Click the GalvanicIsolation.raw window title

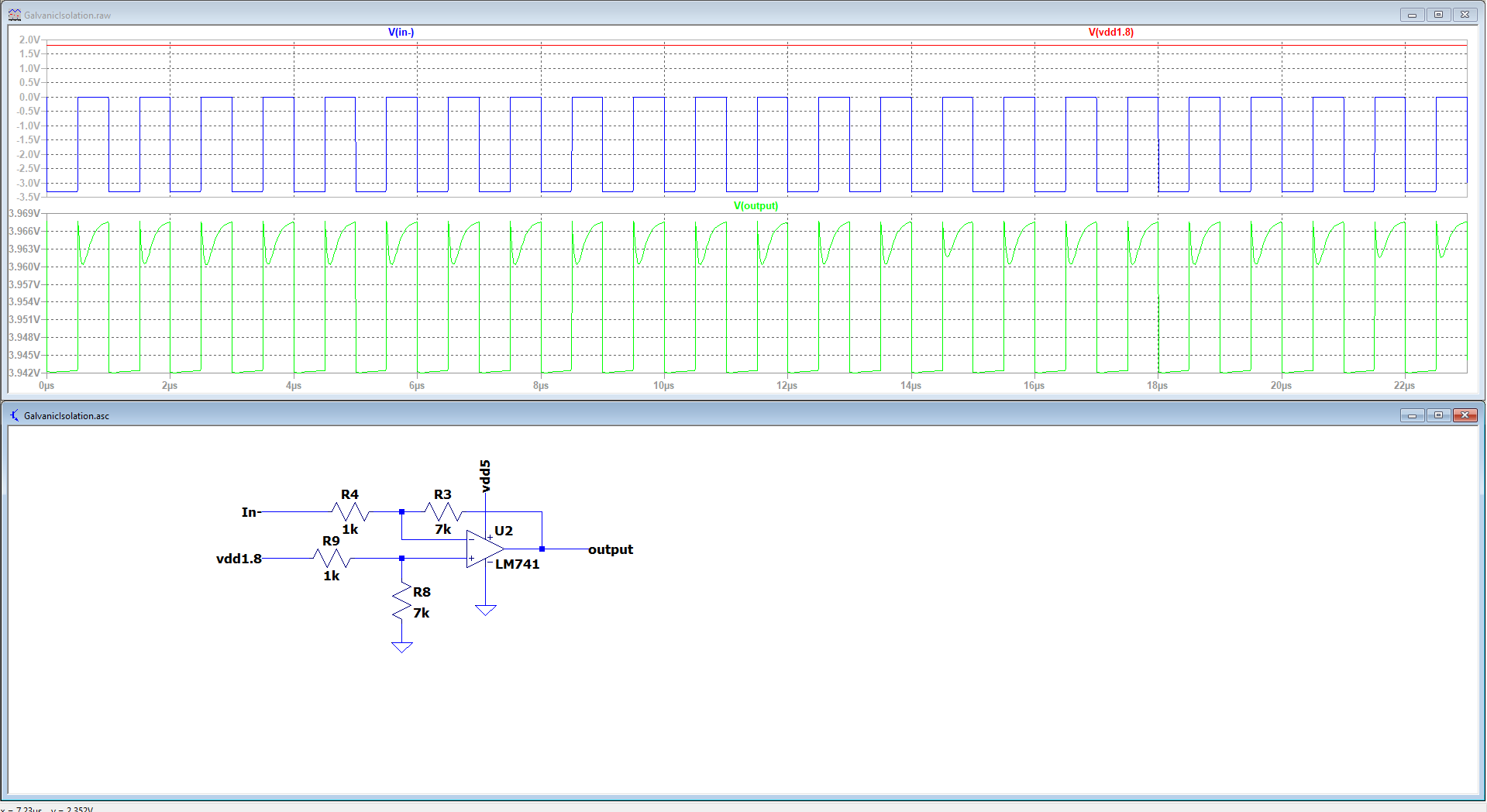pos(67,15)
